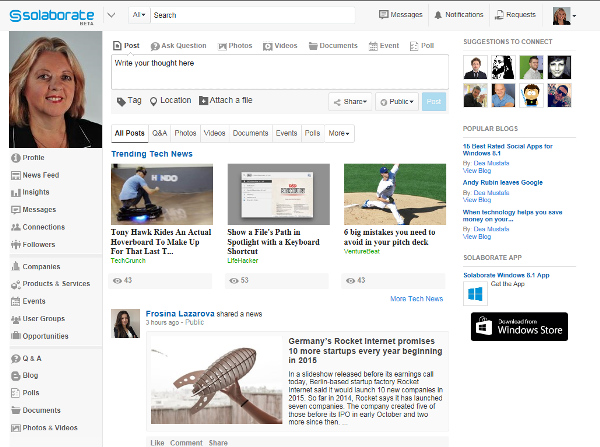Viewport: 600px width, 447px height.
Task: Open the Tony Hawk hoverboard news thumbnail
Action: coord(159,194)
